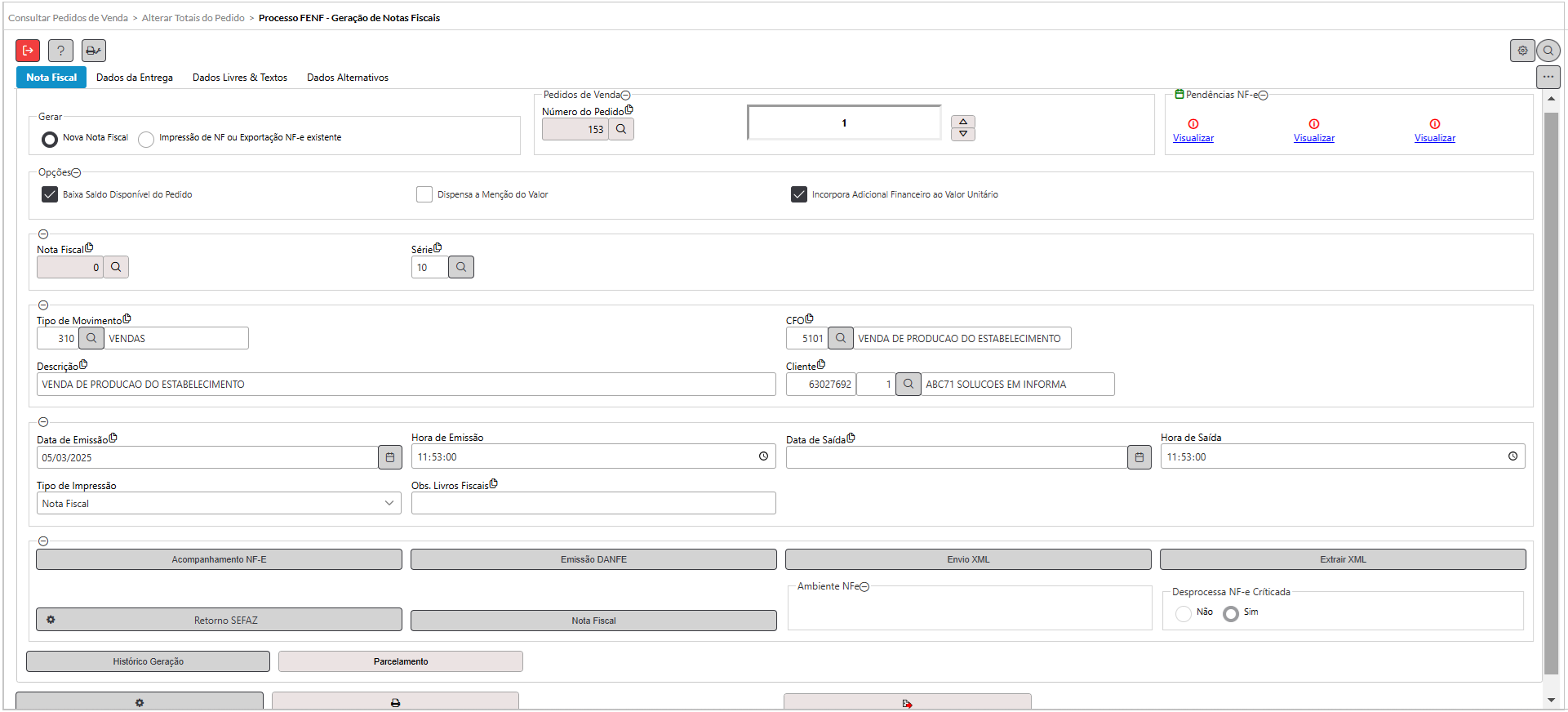Switch to Dados da Entrega tab
This screenshot has height=712, width=1568.
click(x=135, y=78)
